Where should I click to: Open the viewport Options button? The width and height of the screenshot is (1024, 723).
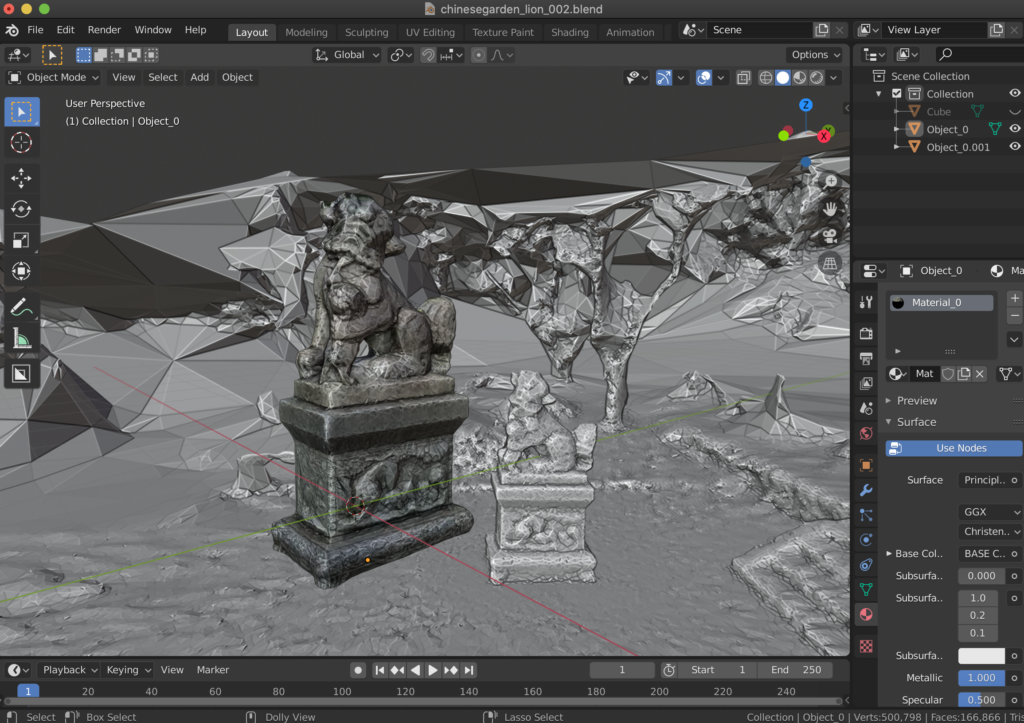pyautogui.click(x=813, y=54)
